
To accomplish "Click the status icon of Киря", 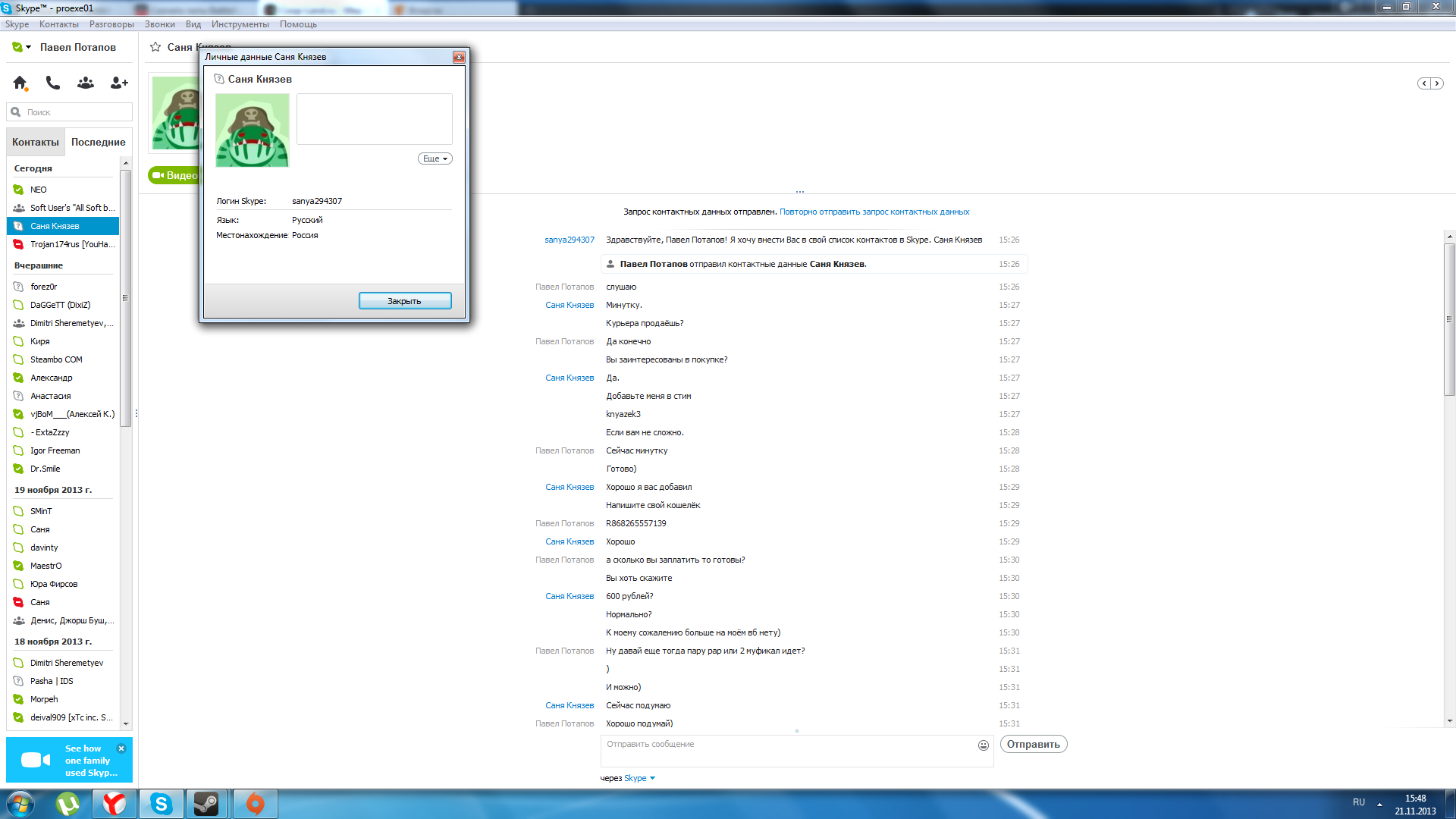I will tap(19, 341).
